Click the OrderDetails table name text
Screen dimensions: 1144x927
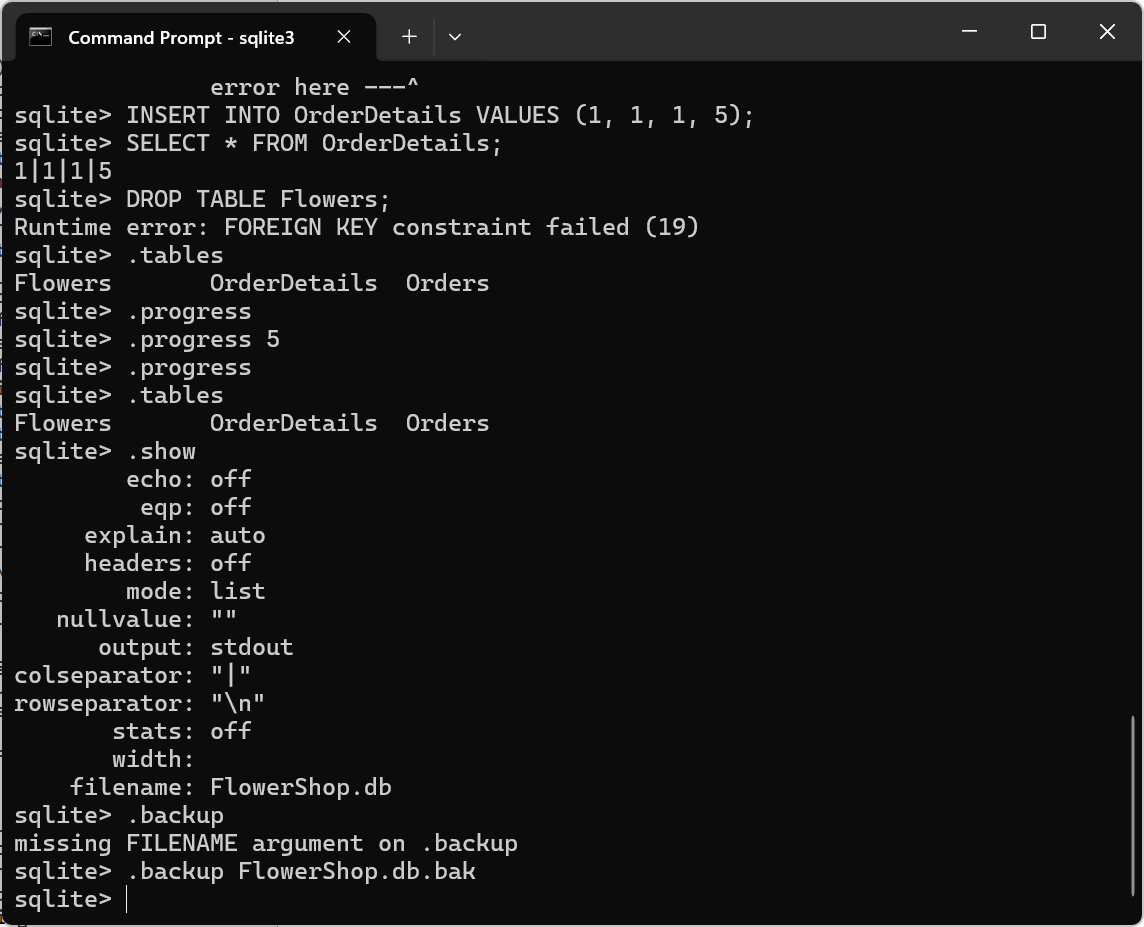click(293, 283)
